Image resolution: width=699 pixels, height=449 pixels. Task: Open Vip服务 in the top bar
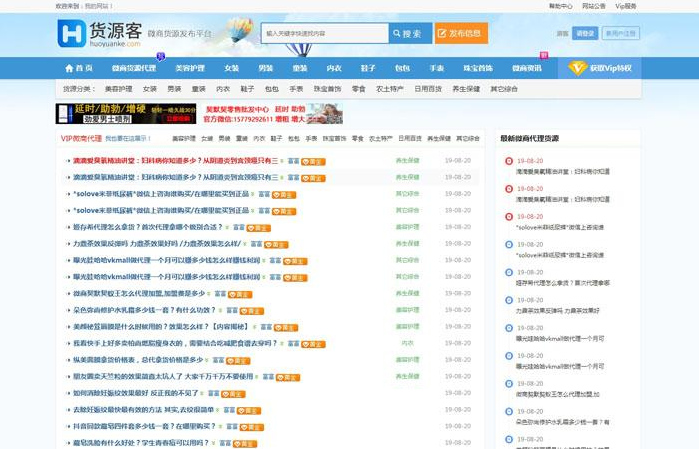626,6
